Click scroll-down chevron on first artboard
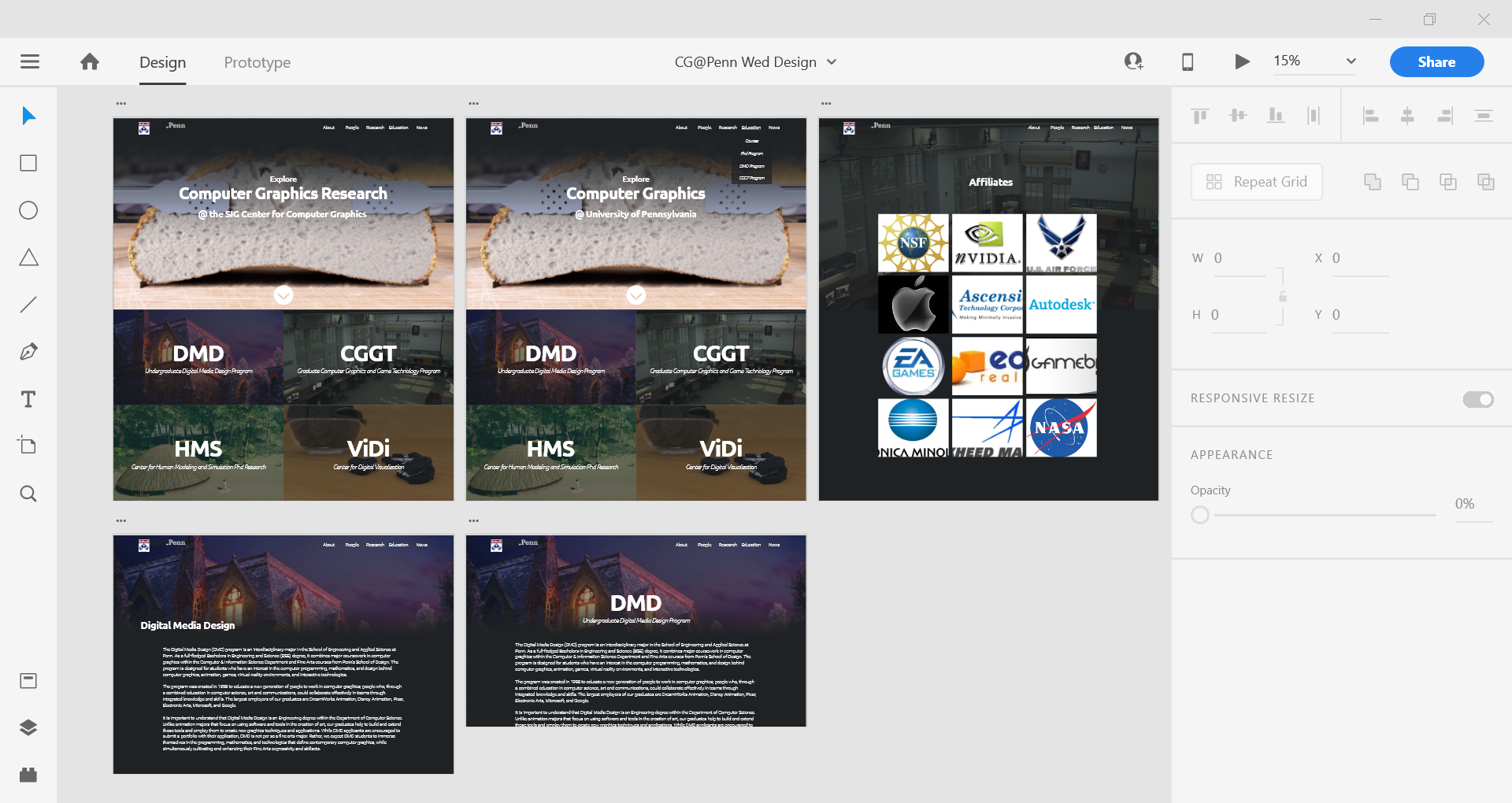Viewport: 1512px width, 803px height. pos(283,295)
